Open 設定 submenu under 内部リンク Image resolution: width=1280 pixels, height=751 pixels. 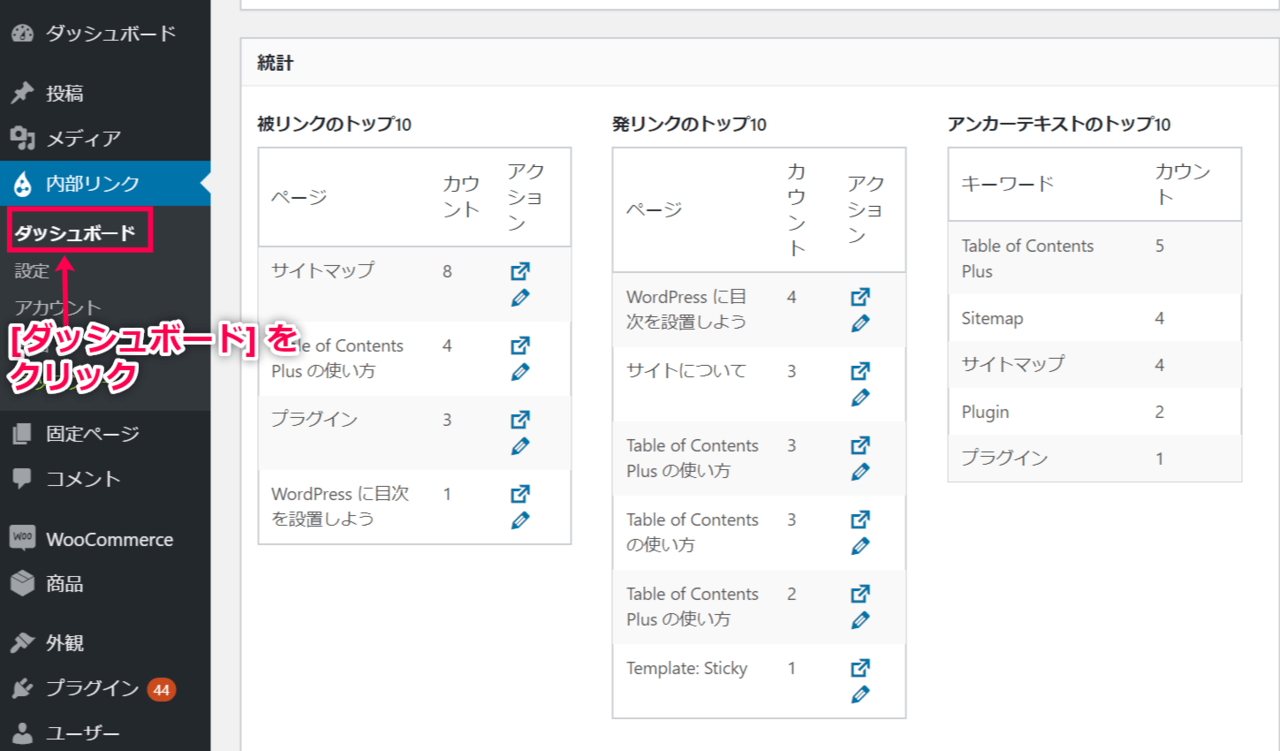32,271
